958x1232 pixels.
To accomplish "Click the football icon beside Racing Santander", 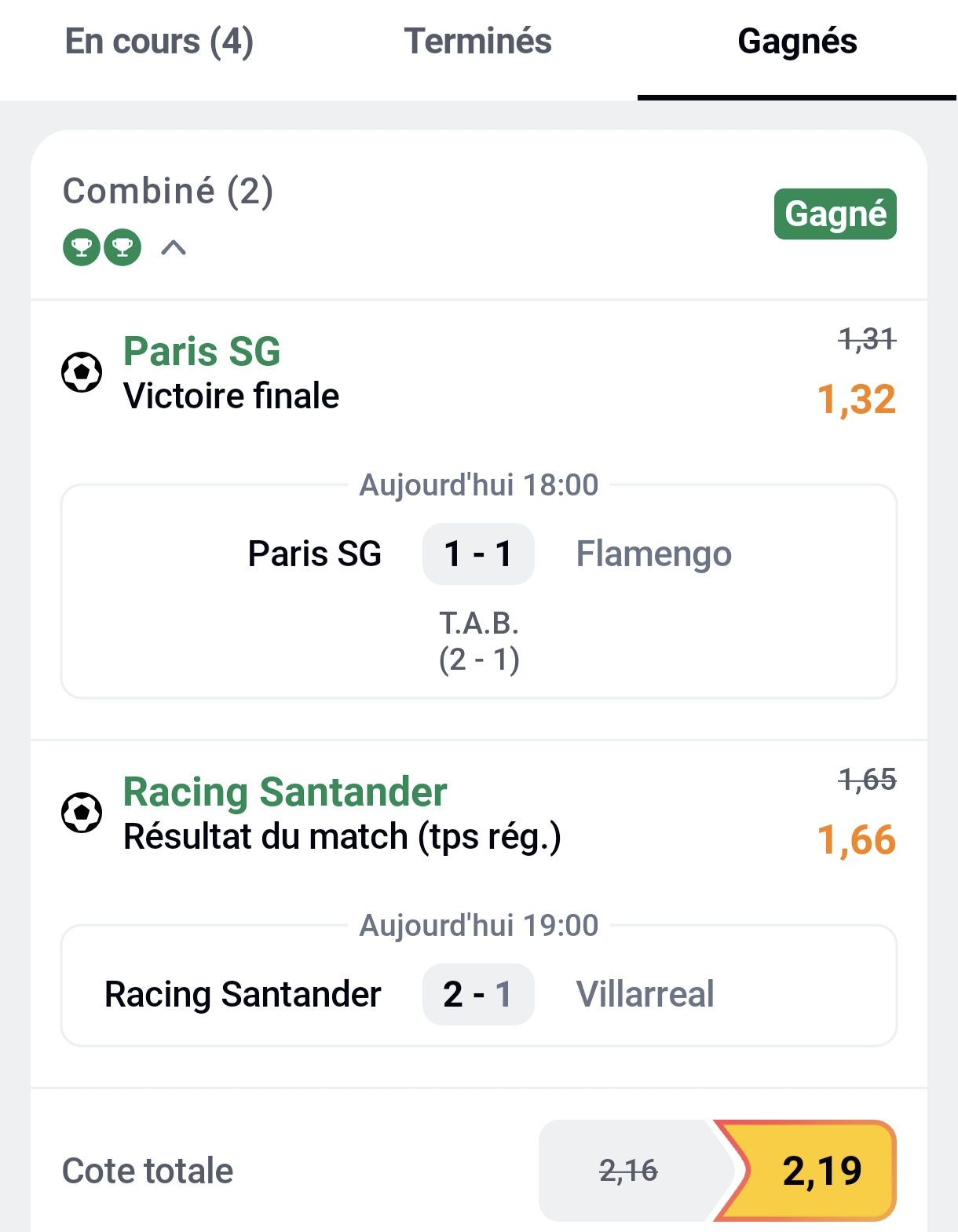I will pyautogui.click(x=82, y=813).
